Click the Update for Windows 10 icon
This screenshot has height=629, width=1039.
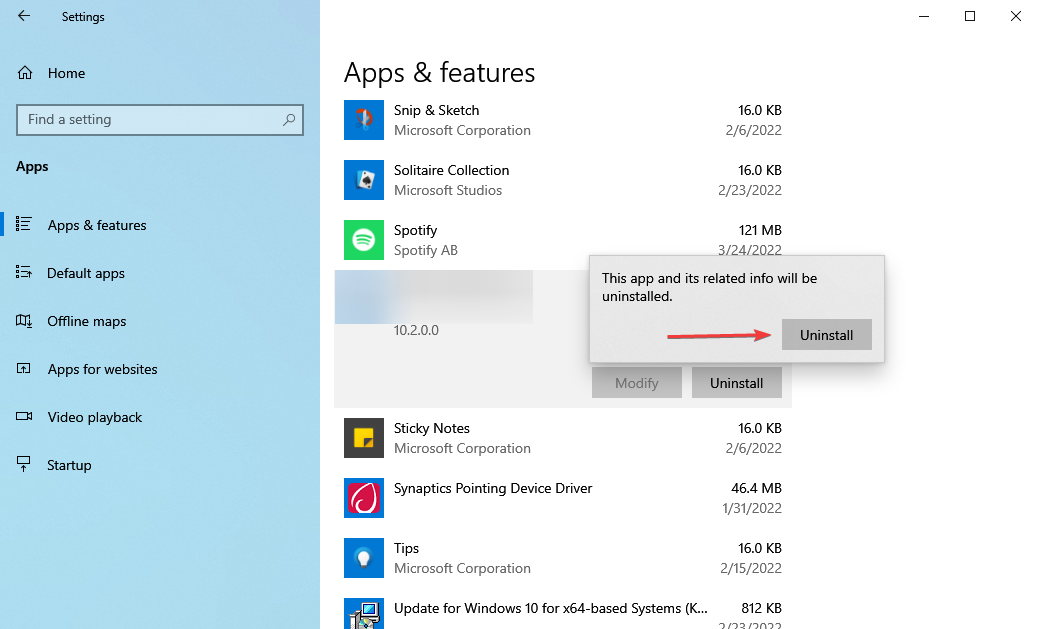click(363, 613)
